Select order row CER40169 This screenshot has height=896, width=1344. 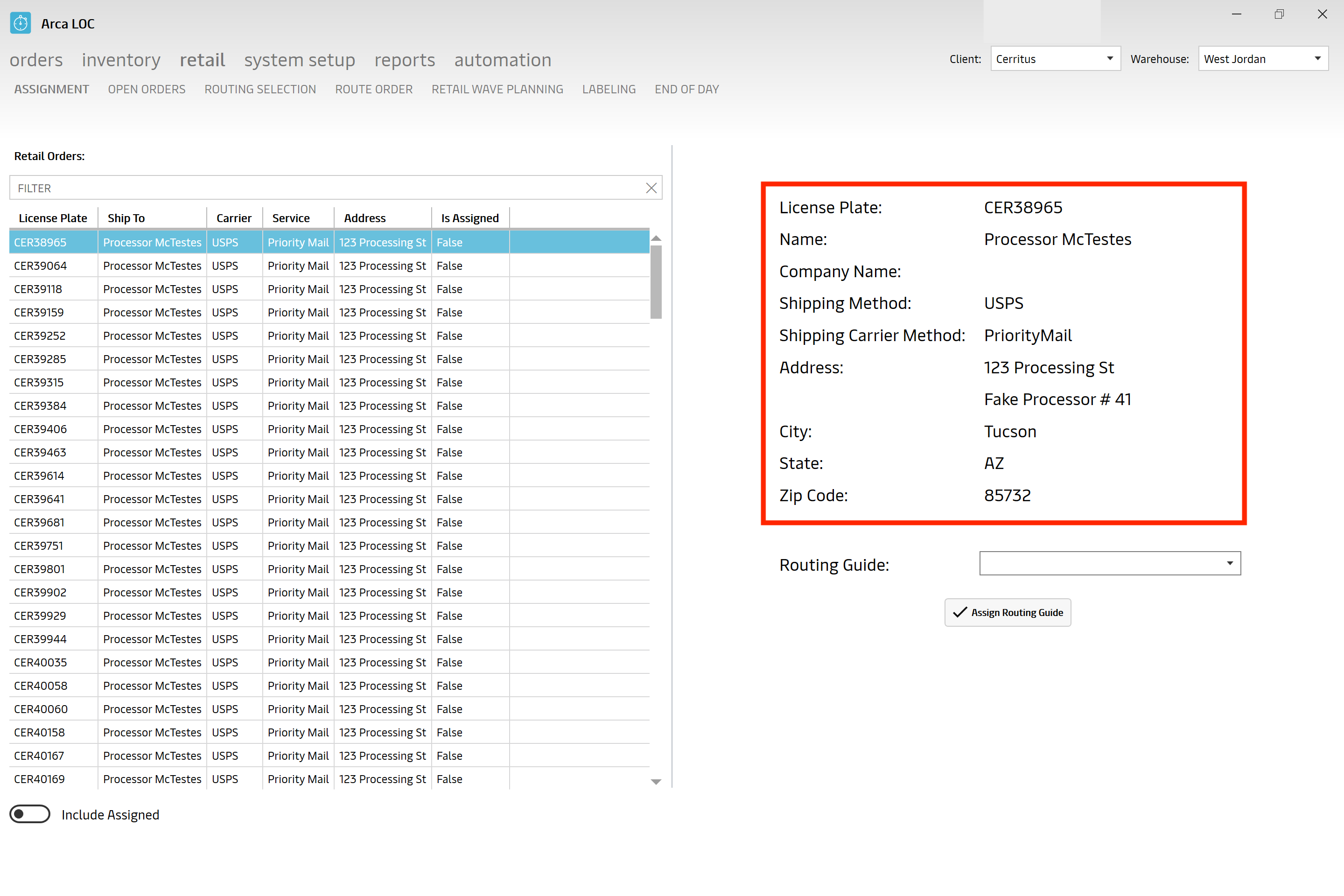[x=329, y=779]
